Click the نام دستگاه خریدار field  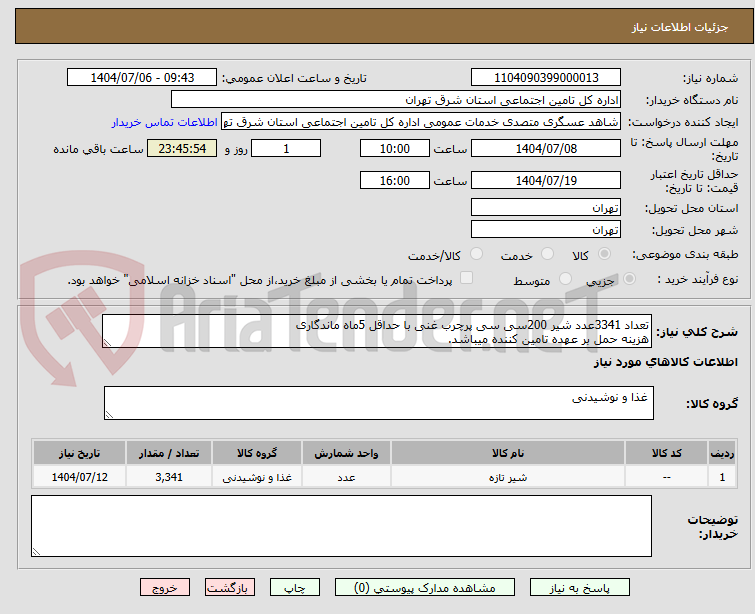click(x=396, y=100)
